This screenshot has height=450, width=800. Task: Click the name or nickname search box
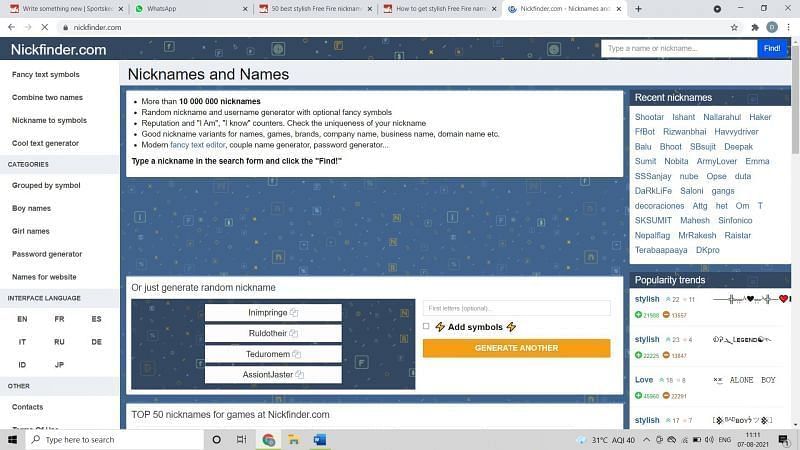point(679,48)
